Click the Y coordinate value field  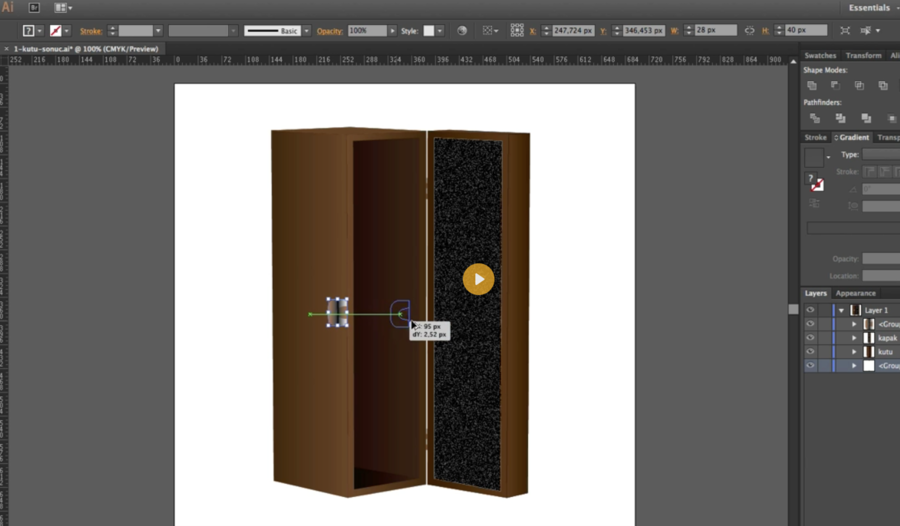point(643,30)
